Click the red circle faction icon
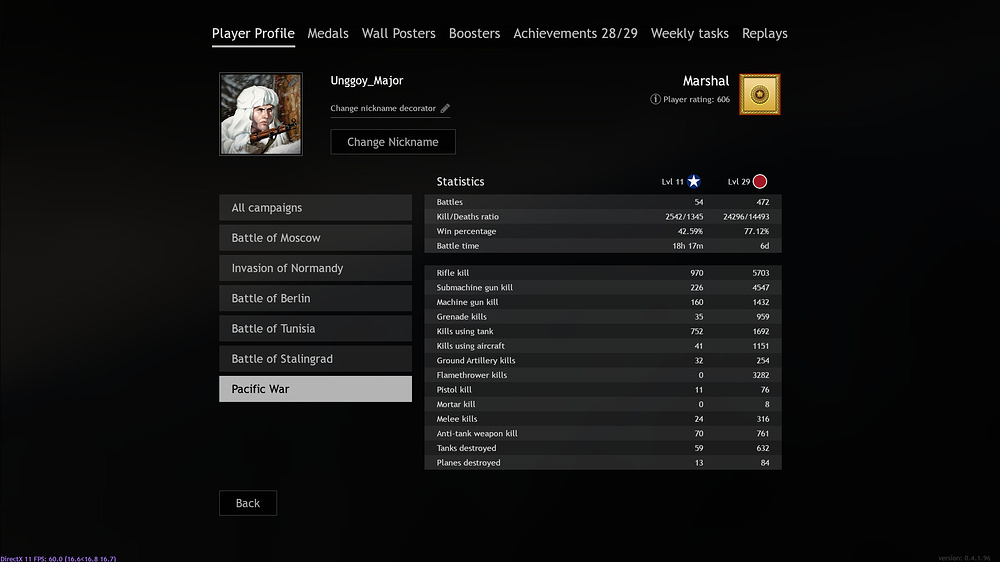 pos(760,182)
